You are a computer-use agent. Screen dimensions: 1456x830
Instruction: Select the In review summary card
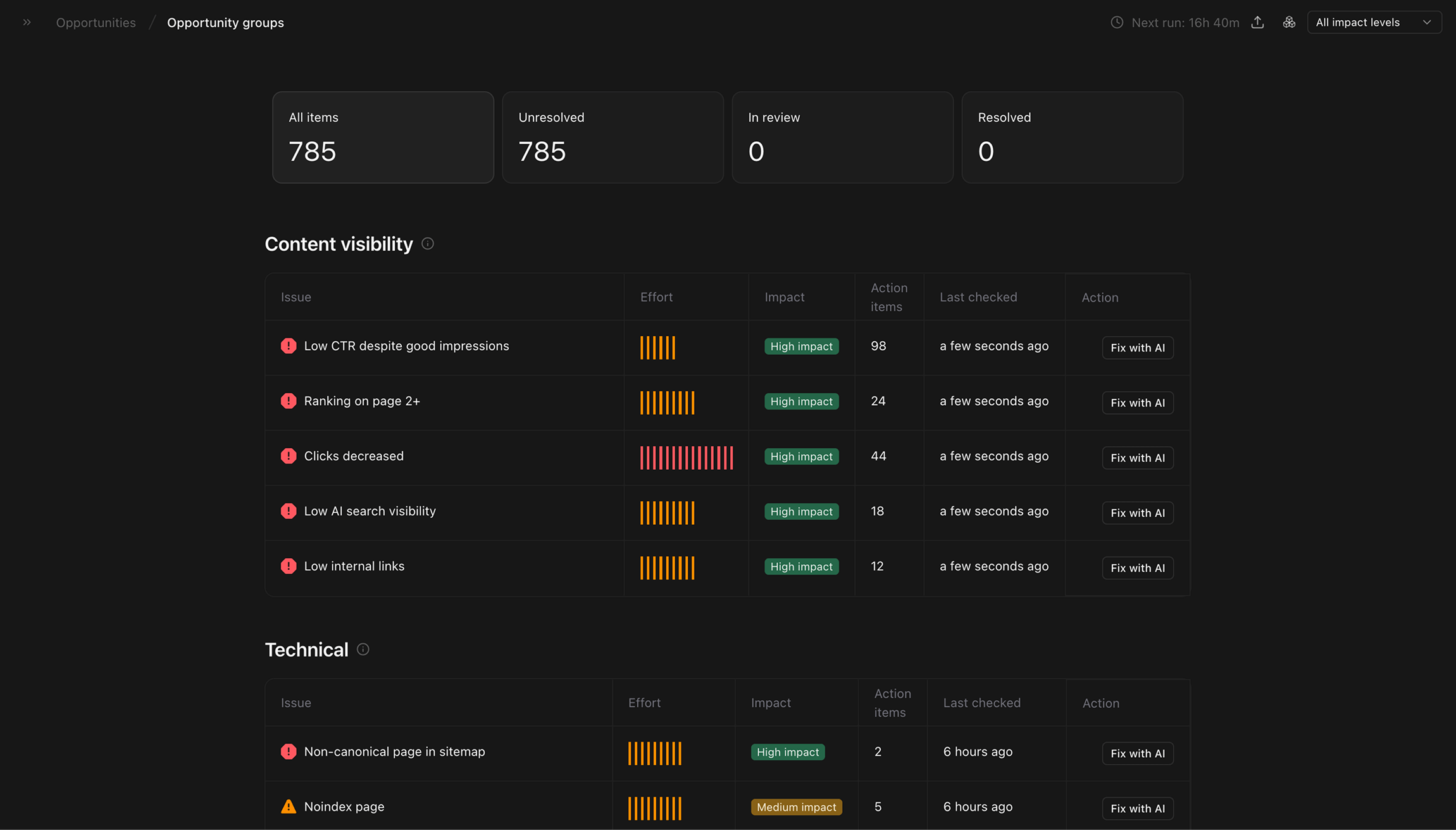[842, 137]
